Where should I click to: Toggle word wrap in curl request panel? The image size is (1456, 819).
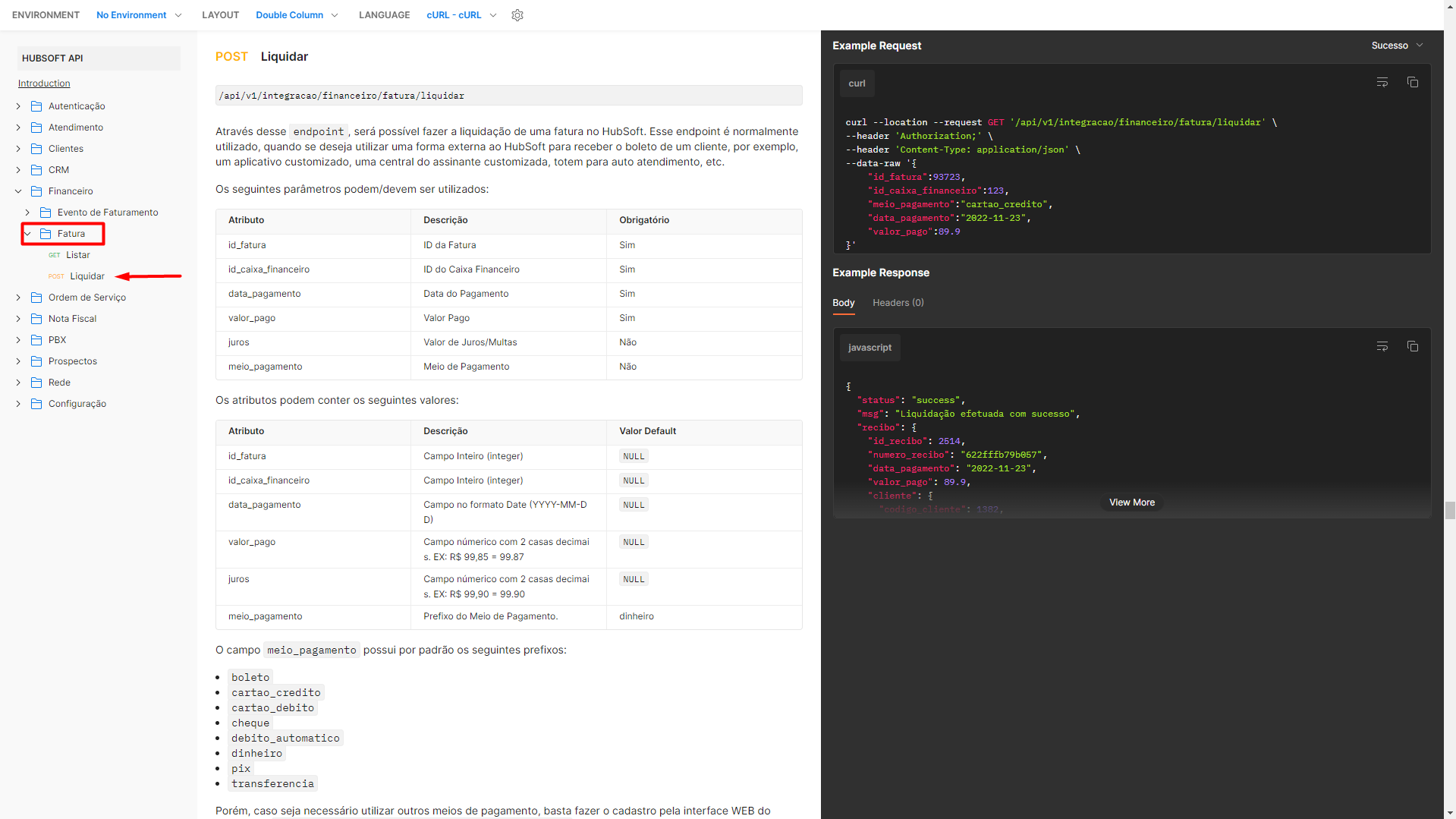pos(1382,82)
